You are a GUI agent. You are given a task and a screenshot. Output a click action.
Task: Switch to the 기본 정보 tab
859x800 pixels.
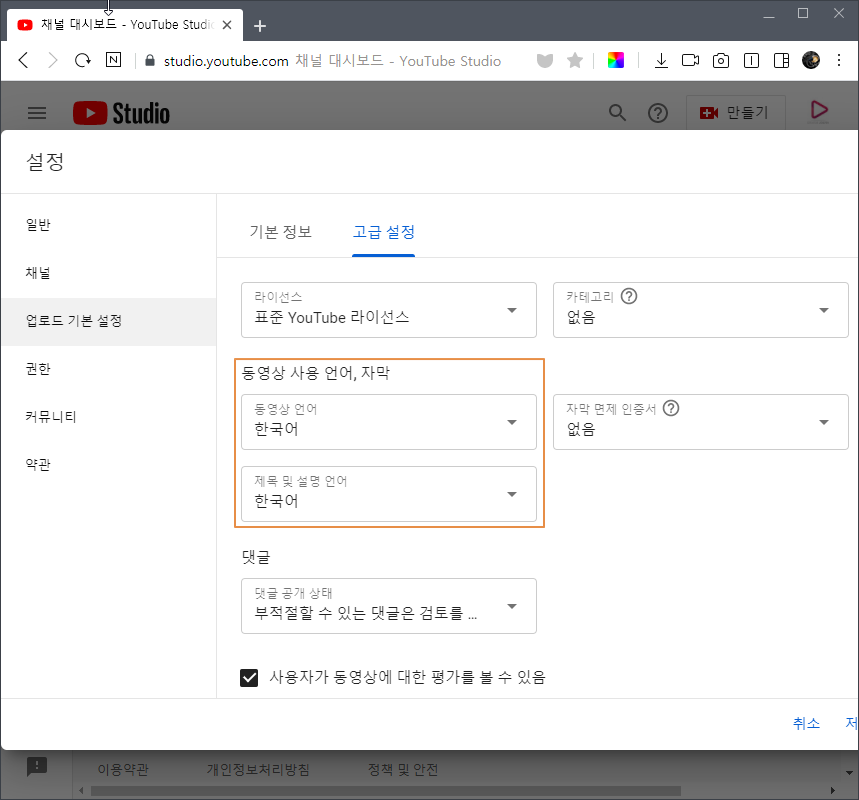tap(280, 232)
